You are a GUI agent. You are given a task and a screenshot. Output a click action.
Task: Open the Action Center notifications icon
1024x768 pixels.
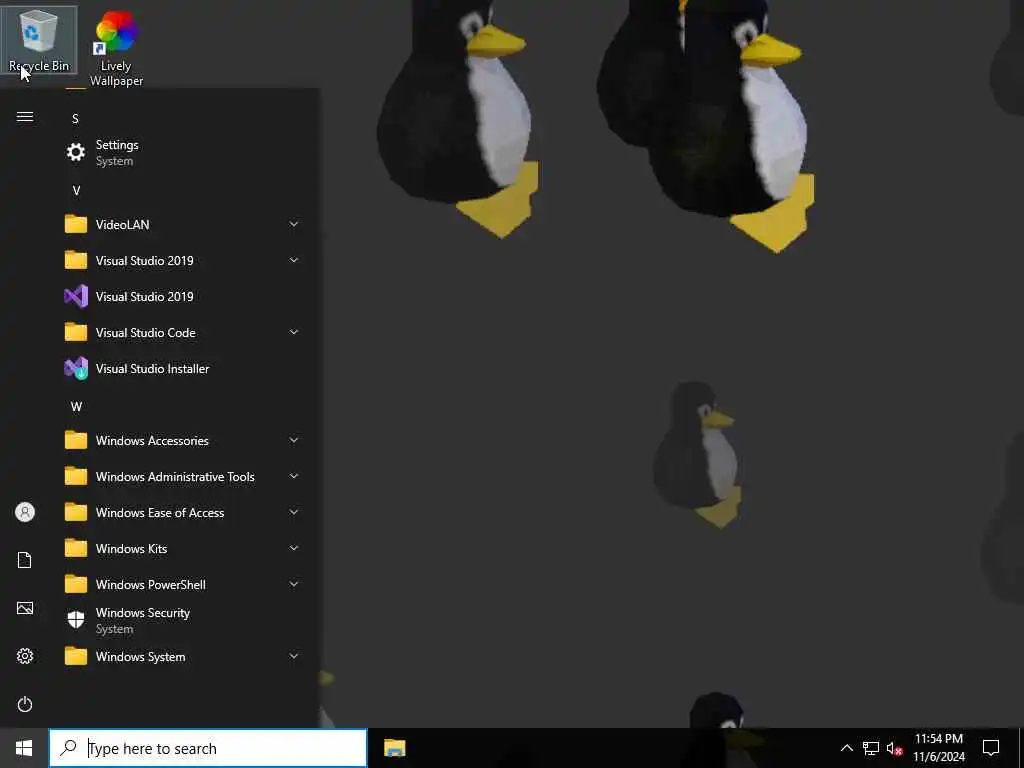tap(991, 748)
